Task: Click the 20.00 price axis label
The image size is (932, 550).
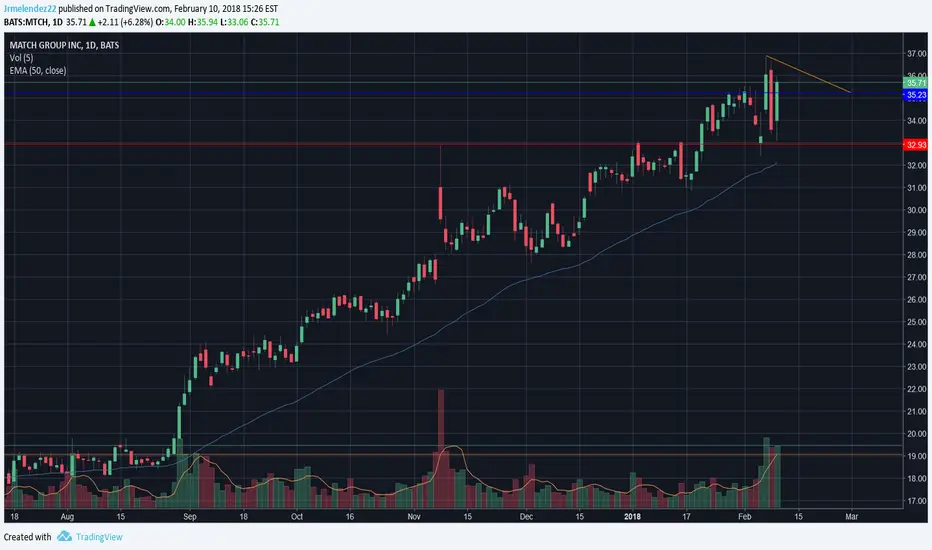Action: 916,434
